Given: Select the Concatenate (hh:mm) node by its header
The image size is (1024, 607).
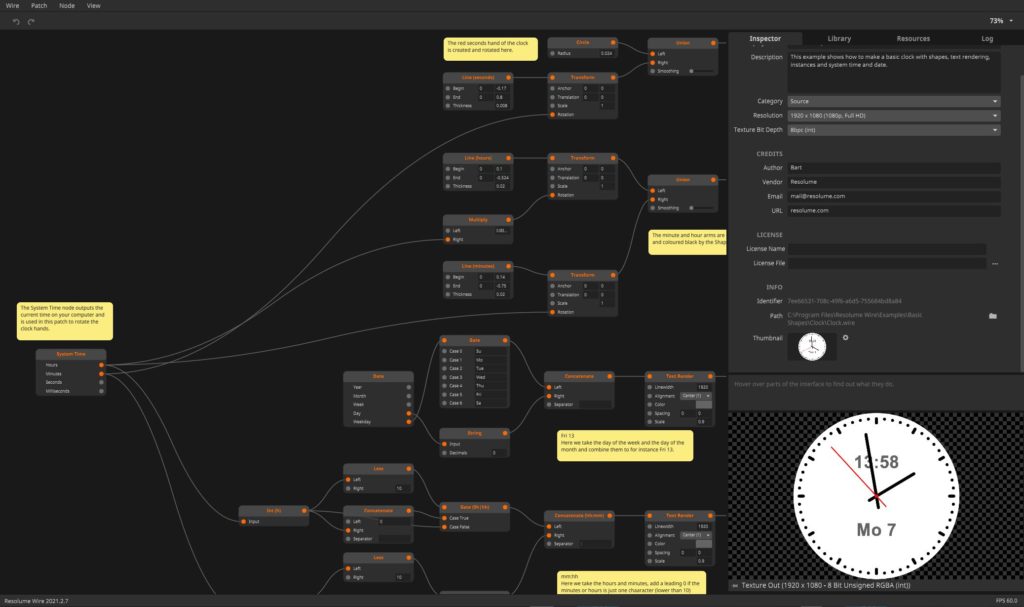Looking at the screenshot, I should click(x=579, y=516).
